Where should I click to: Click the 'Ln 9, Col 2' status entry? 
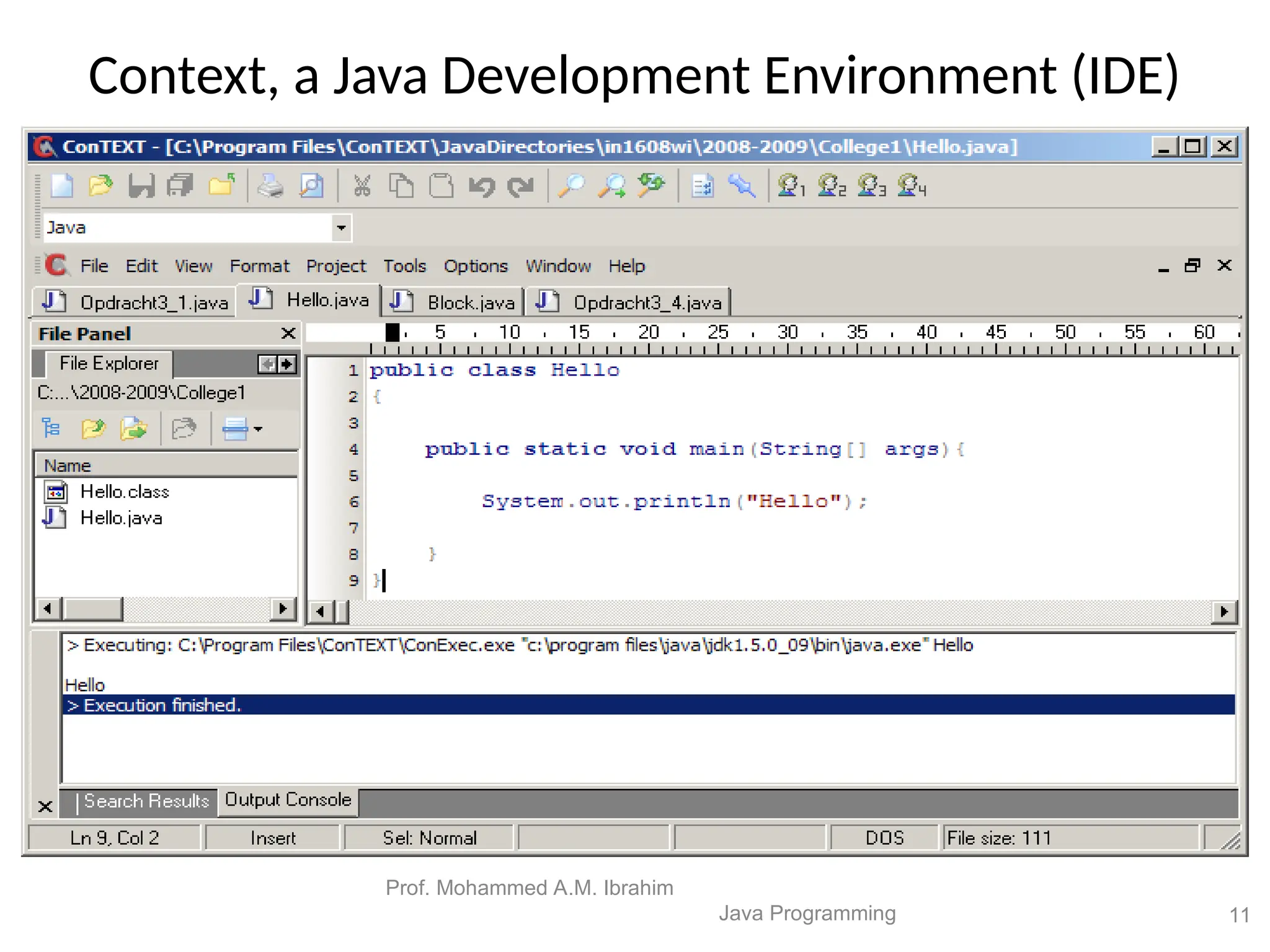pyautogui.click(x=115, y=838)
